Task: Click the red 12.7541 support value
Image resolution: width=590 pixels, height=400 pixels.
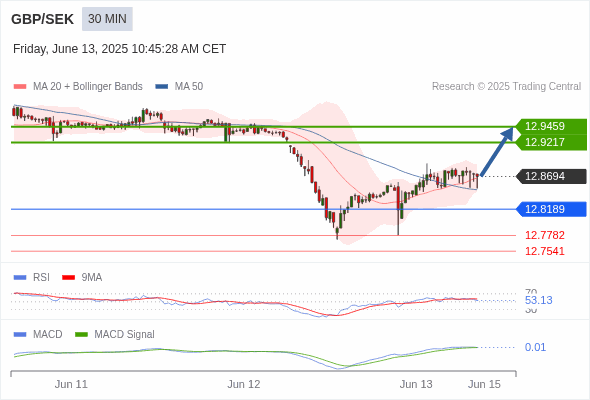Action: coord(544,251)
